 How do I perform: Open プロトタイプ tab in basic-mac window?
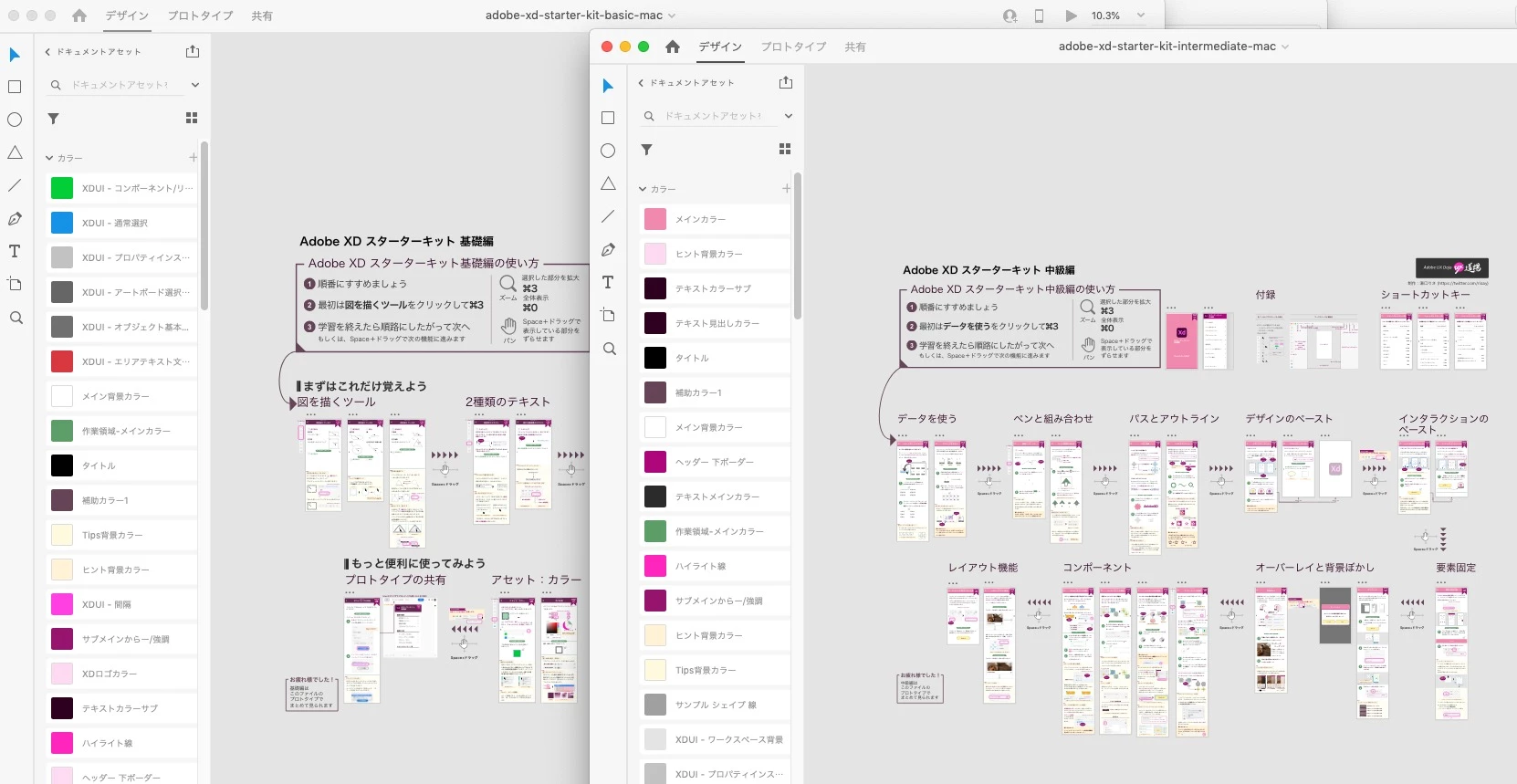(200, 16)
